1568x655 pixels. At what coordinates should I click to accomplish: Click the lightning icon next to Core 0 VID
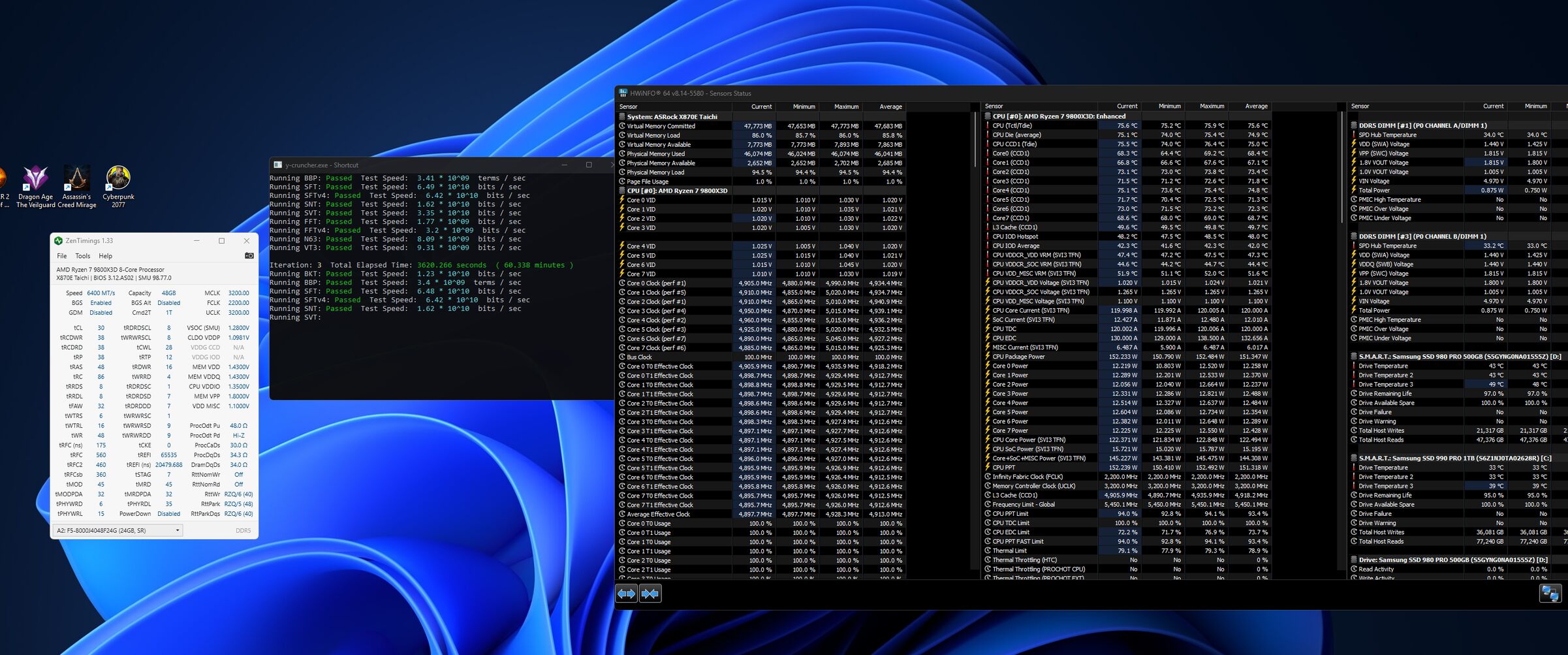[x=622, y=200]
